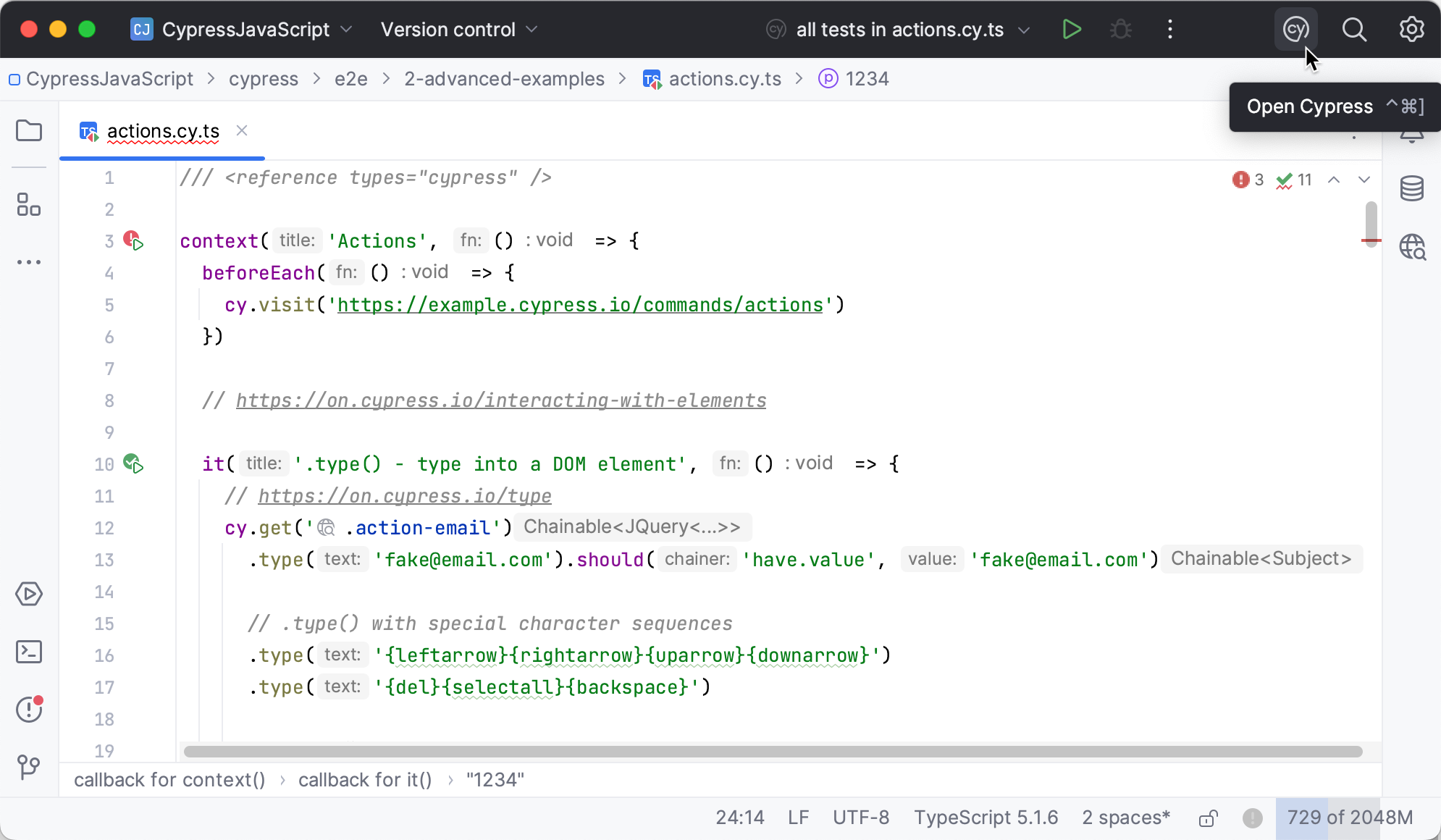
Task: Click 'have.value' string on line 13
Action: point(808,560)
